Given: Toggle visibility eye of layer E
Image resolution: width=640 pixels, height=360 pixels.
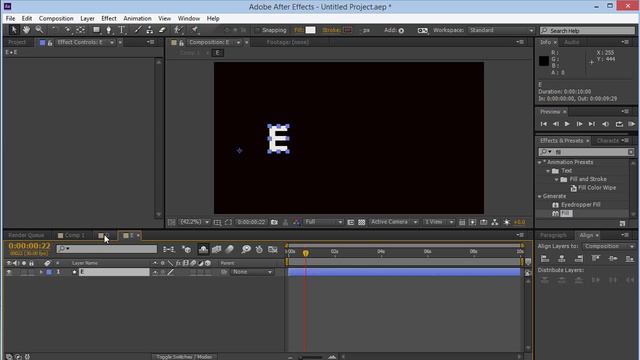Looking at the screenshot, I should pos(9,272).
